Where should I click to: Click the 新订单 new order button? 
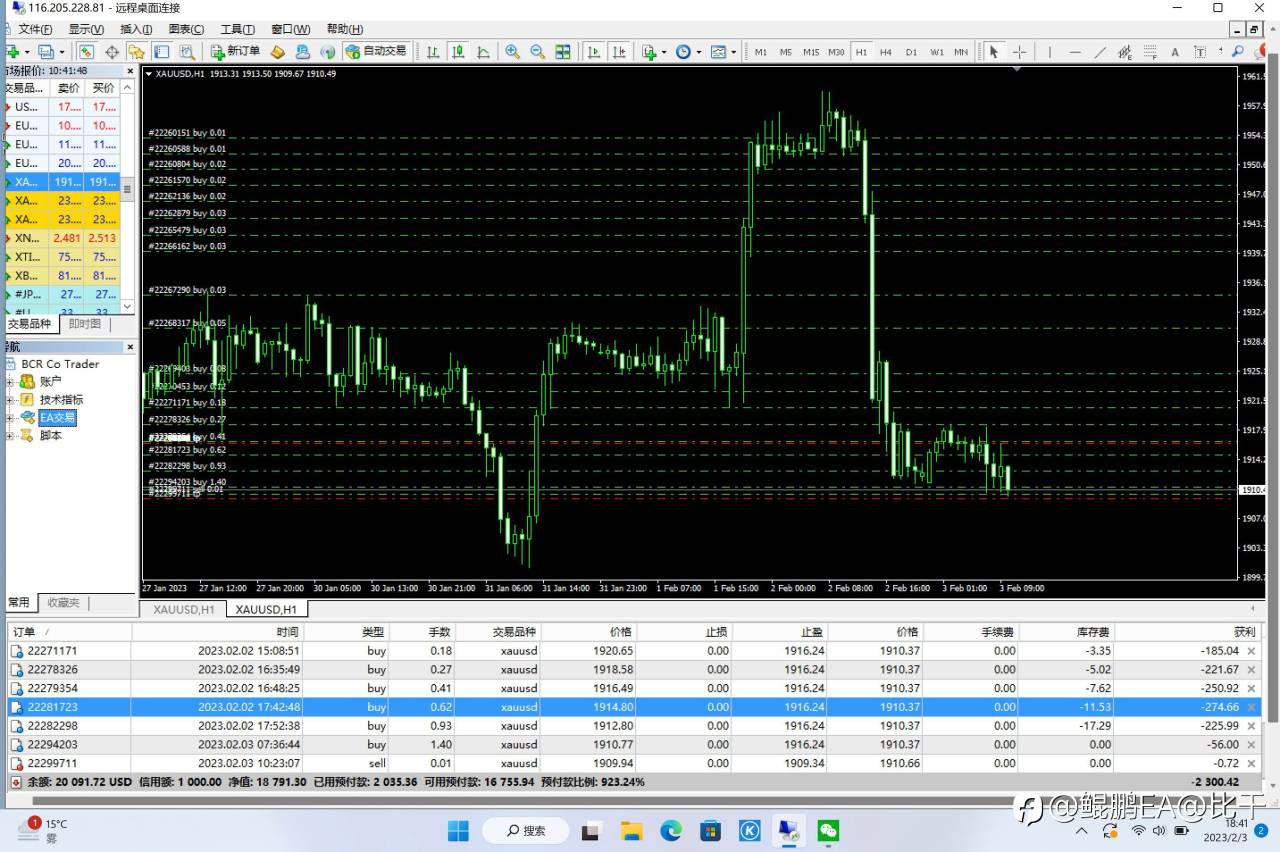click(235, 52)
